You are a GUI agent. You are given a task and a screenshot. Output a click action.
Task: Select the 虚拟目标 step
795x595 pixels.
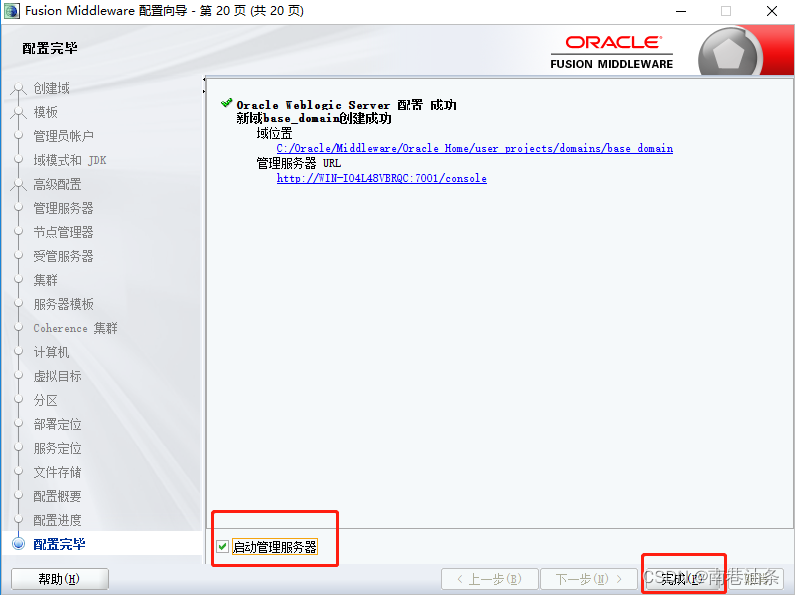(x=57, y=376)
